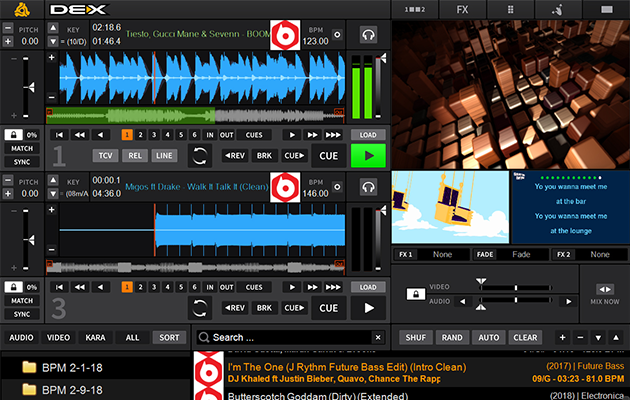Switch to the FX tab
Viewport: 630px width, 400px height.
(x=461, y=9)
